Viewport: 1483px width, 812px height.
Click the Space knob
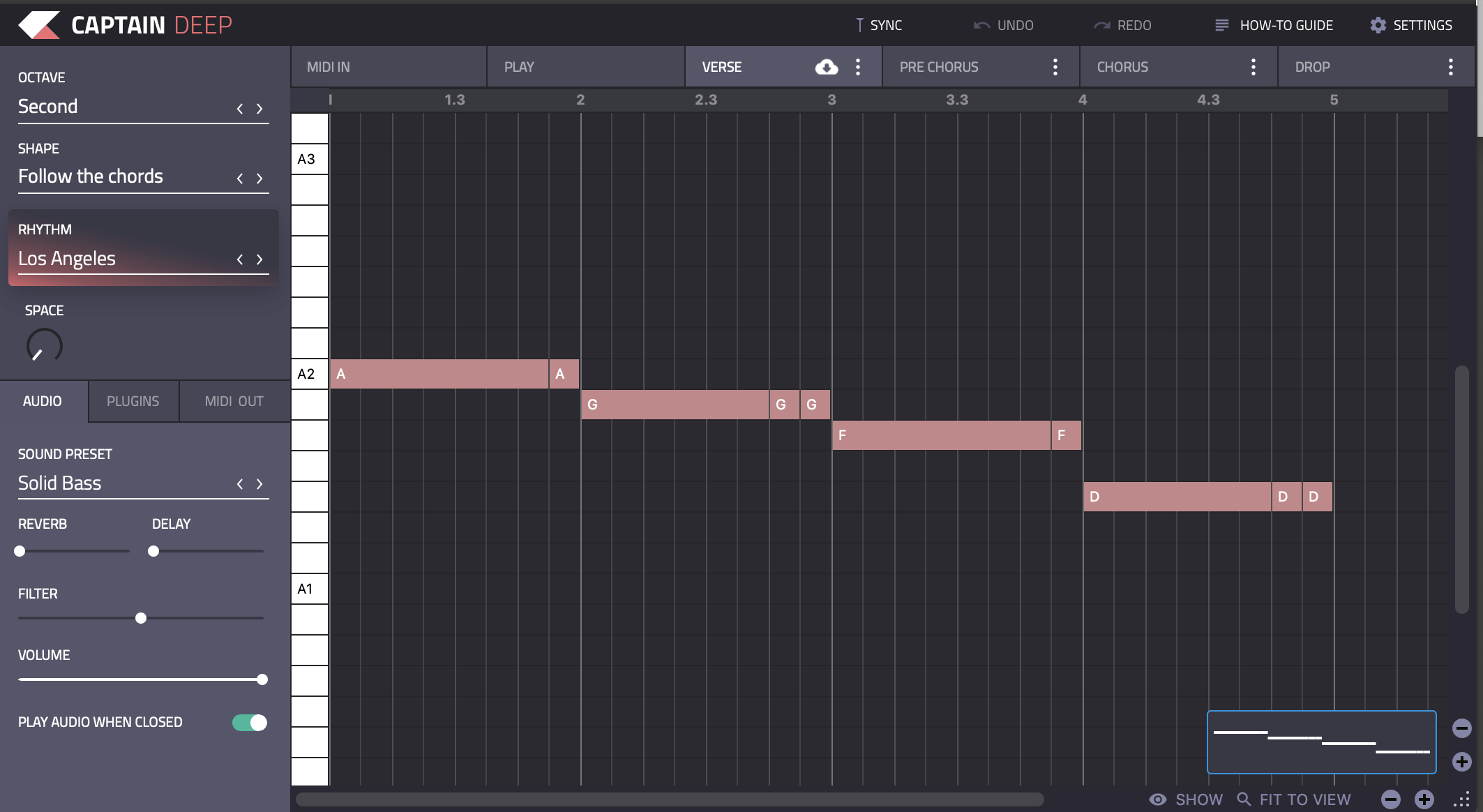pyautogui.click(x=45, y=346)
